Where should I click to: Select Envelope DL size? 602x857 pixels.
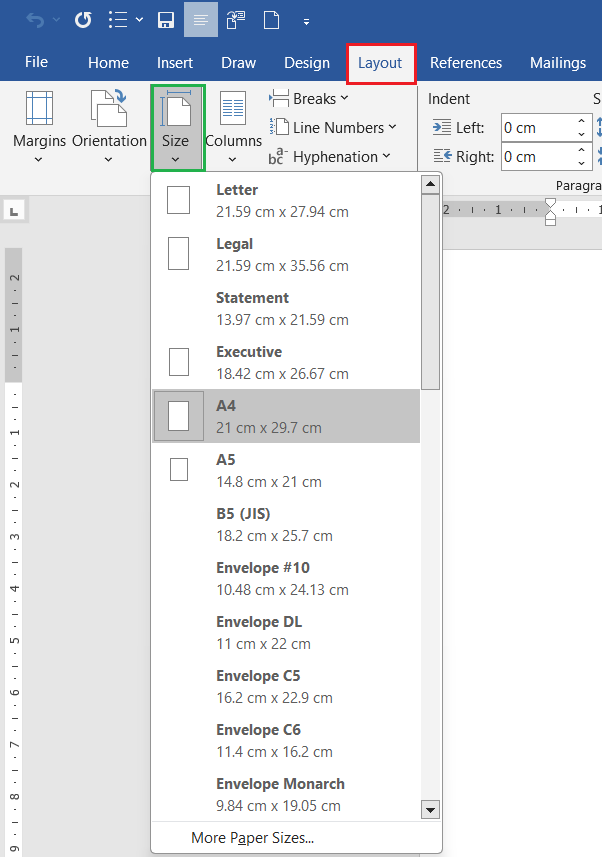[286, 633]
